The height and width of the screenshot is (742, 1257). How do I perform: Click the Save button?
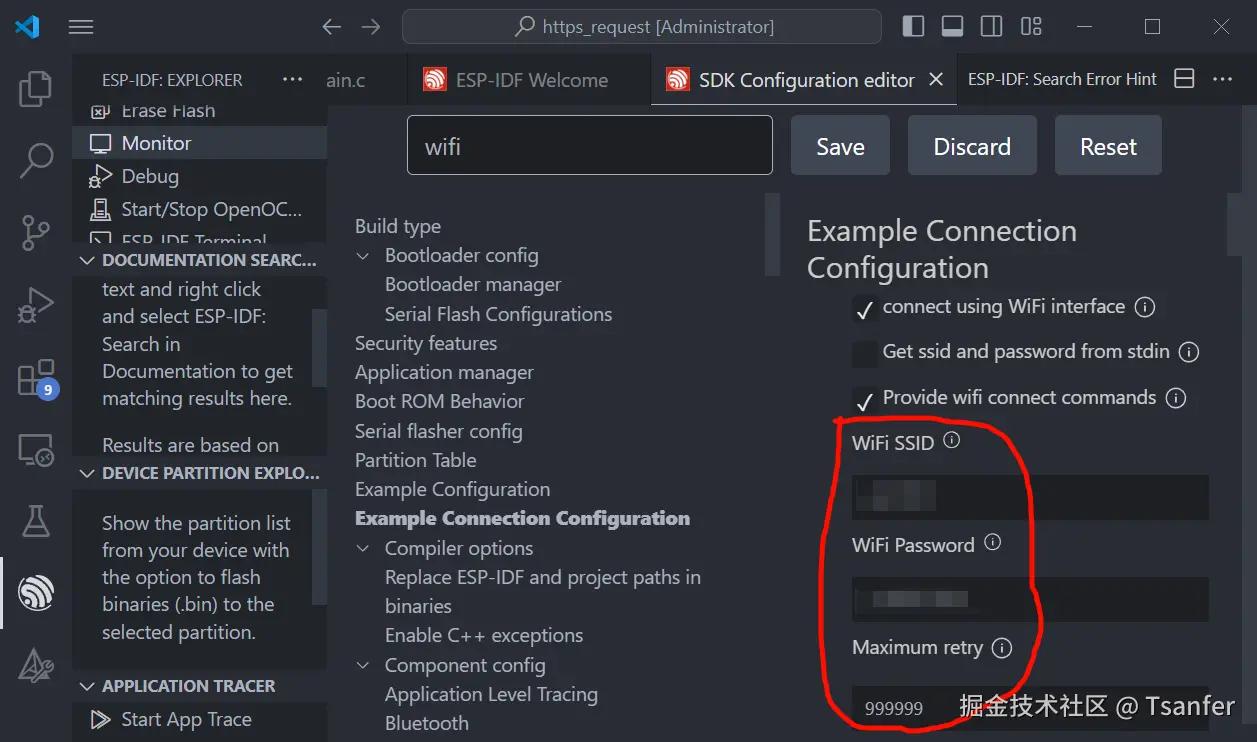[840, 146]
